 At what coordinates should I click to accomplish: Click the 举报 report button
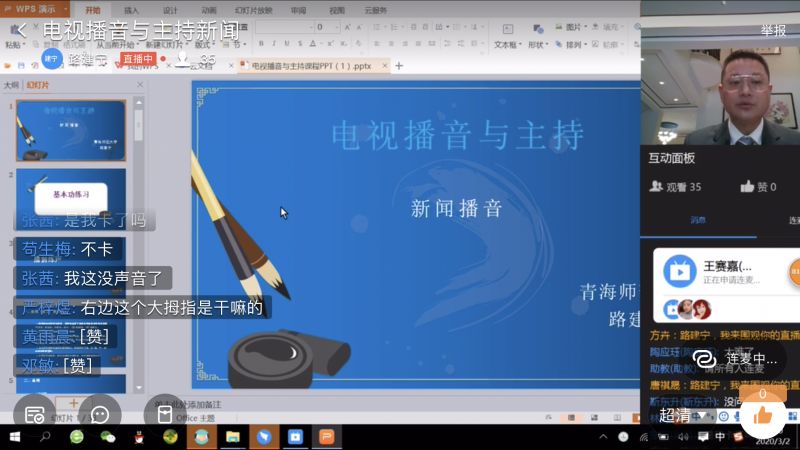pyautogui.click(x=773, y=30)
